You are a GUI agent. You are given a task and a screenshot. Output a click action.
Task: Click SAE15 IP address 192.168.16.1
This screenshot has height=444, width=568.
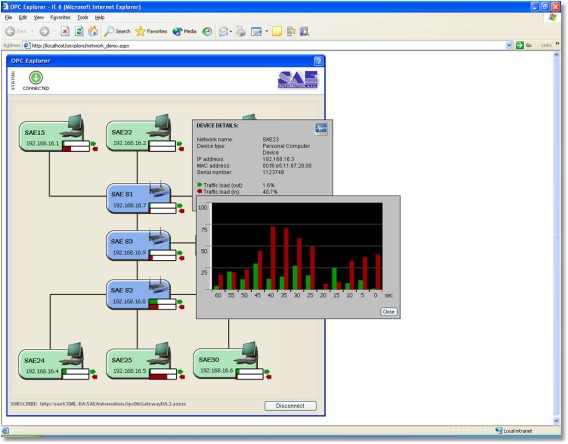pos(42,143)
